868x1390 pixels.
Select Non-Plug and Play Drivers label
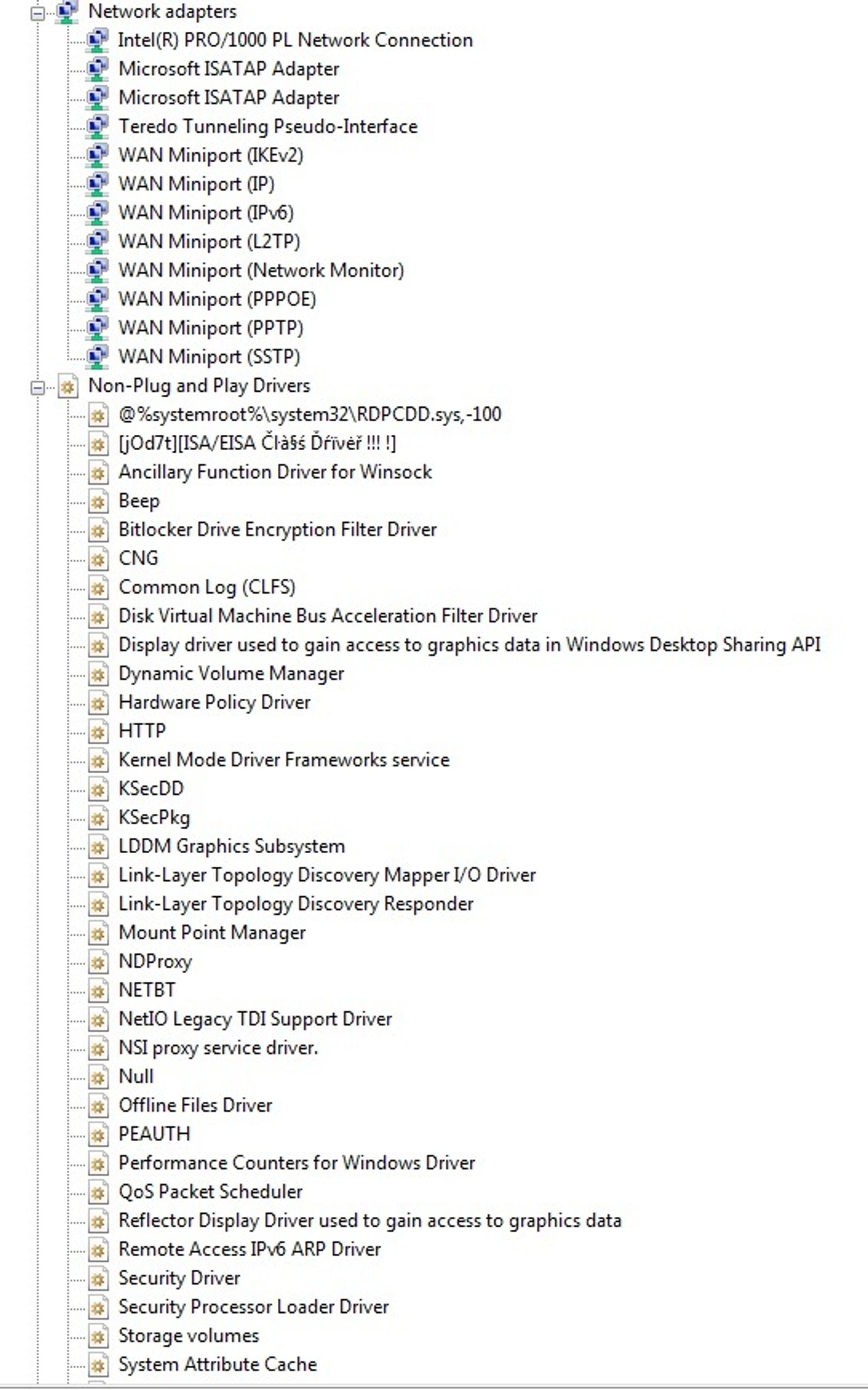point(199,386)
